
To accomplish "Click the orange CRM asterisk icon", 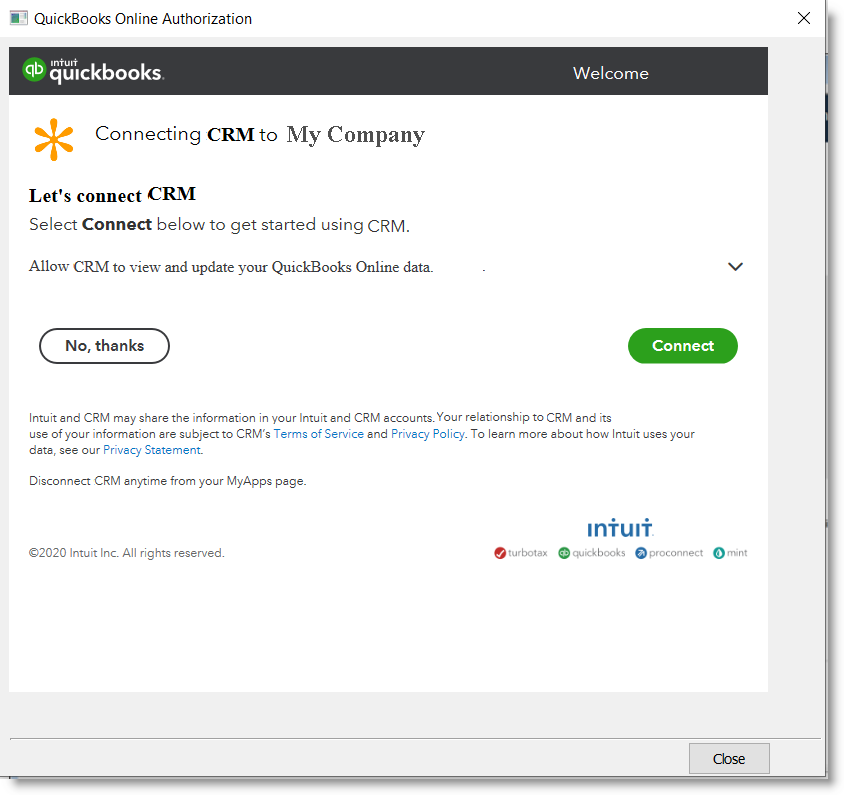I will pyautogui.click(x=54, y=139).
